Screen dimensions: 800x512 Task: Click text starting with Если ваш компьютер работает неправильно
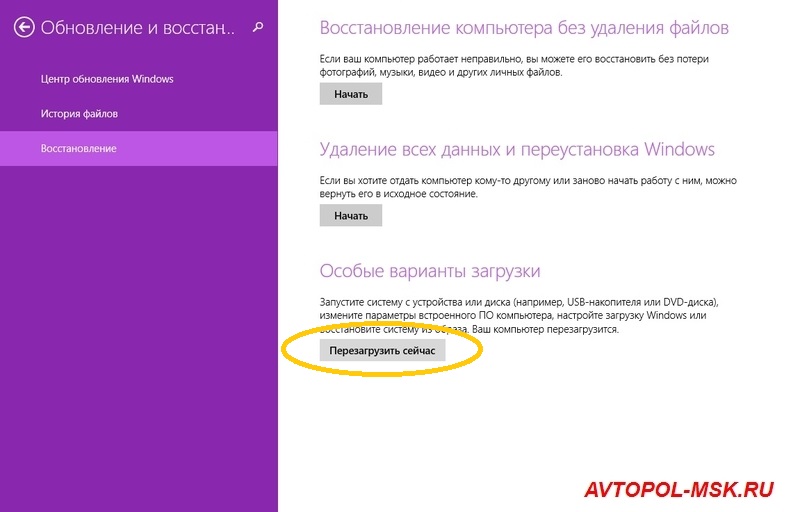pos(514,66)
